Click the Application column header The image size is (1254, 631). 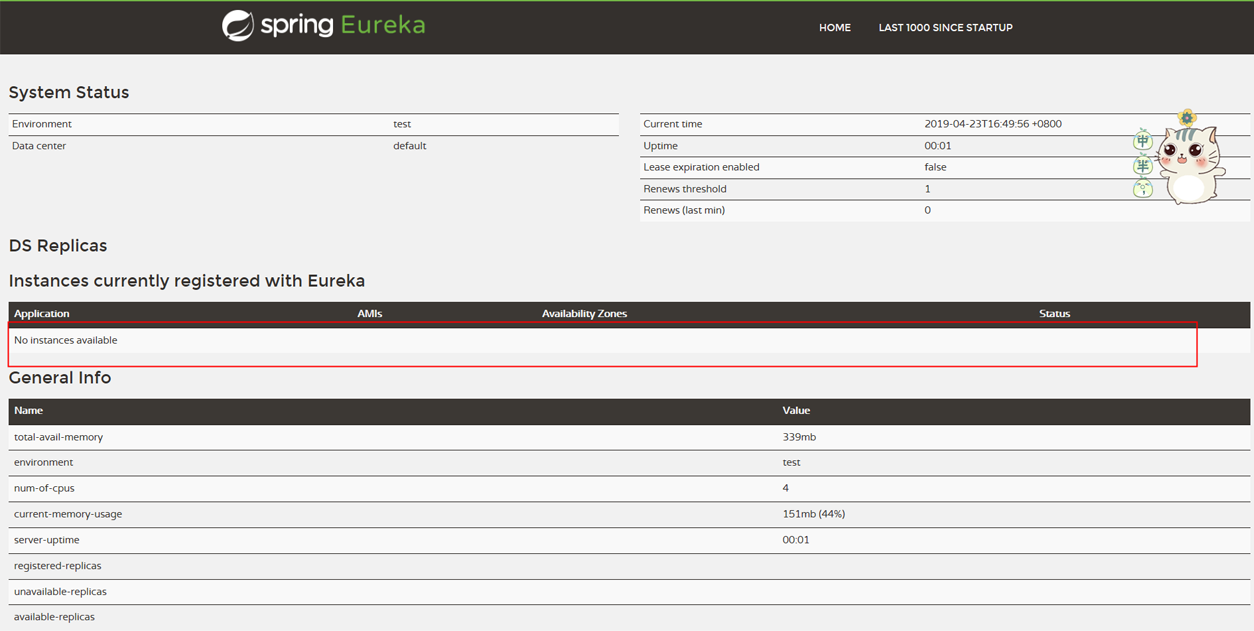point(42,314)
